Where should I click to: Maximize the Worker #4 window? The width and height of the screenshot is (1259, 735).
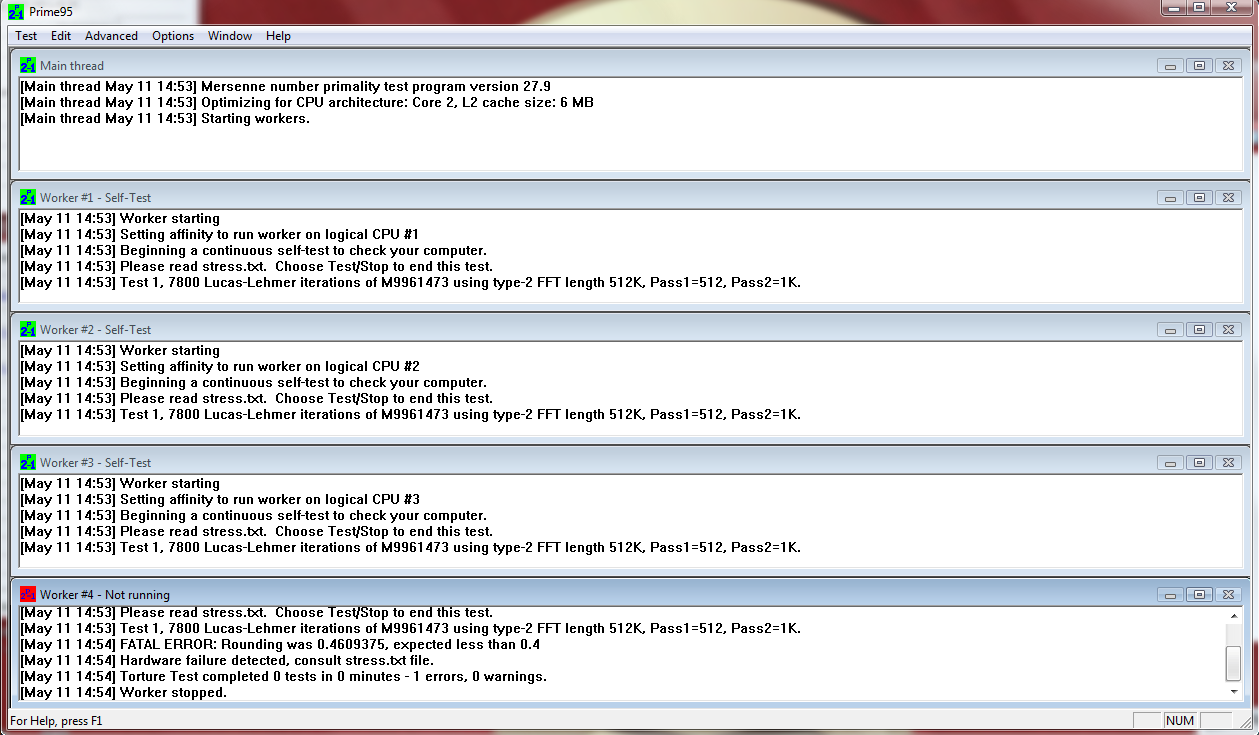pyautogui.click(x=1199, y=595)
